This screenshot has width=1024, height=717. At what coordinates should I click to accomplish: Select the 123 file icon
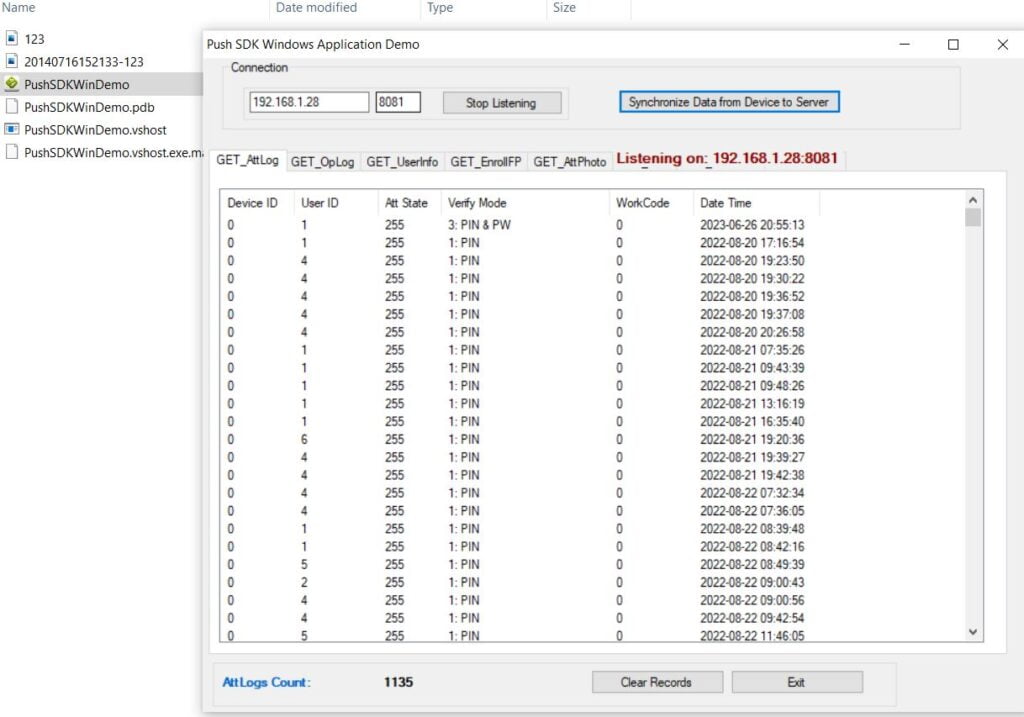click(x=12, y=39)
